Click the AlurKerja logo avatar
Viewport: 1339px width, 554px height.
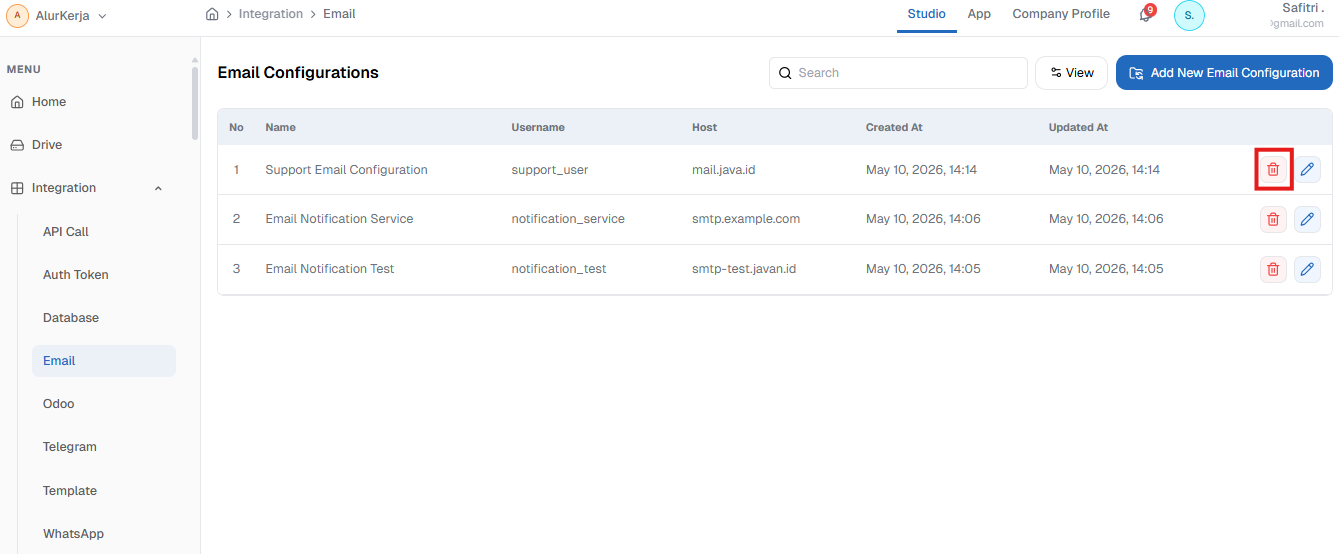tap(17, 15)
